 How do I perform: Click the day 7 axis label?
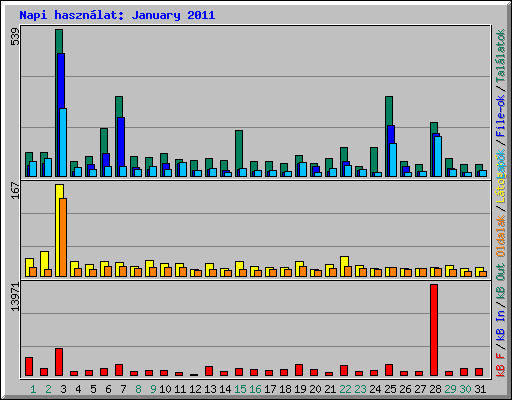123,389
